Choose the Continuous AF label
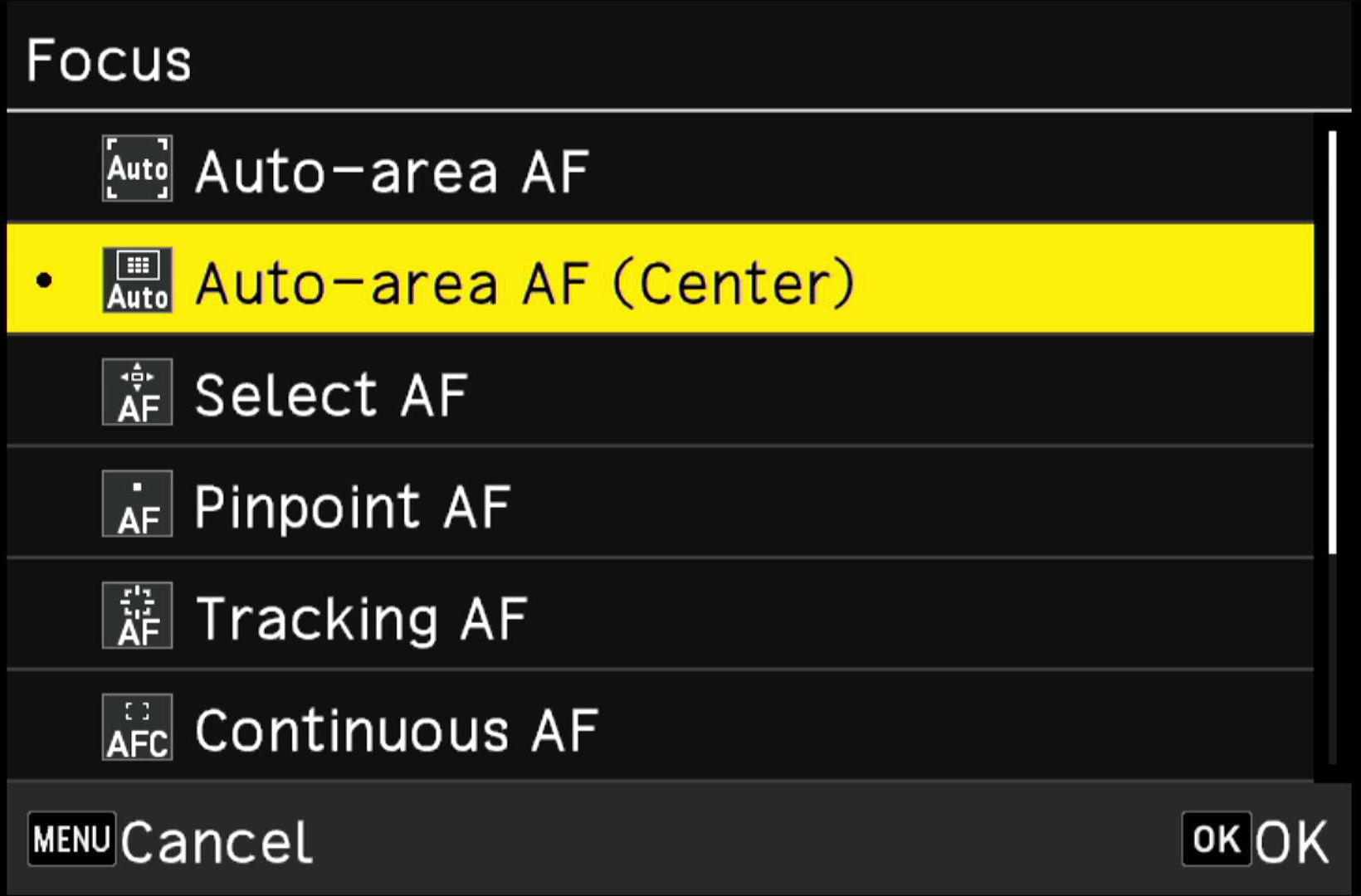The image size is (1361, 896). (397, 730)
